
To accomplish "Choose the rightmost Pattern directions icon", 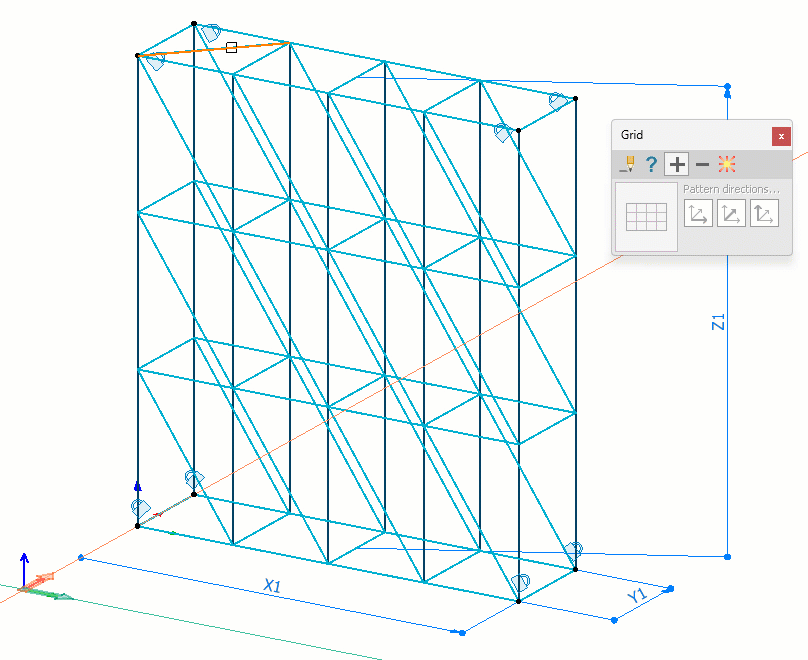I will [x=763, y=213].
